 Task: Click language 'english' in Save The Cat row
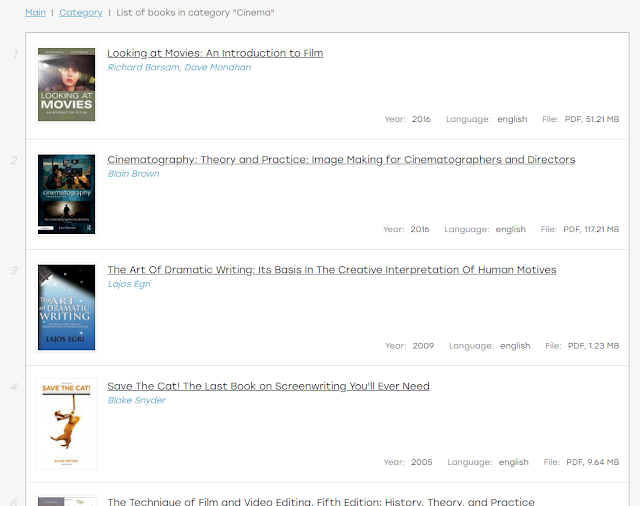[513, 462]
